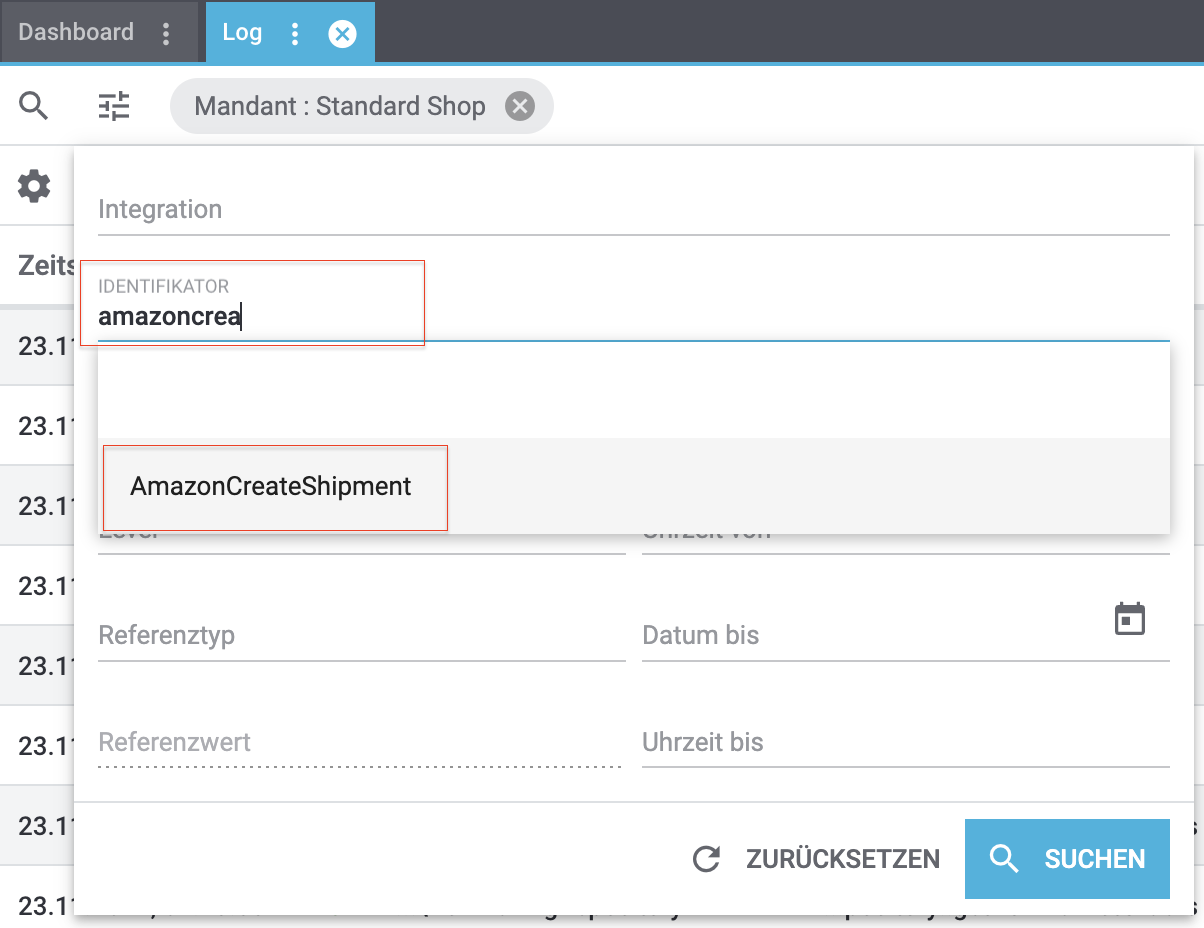The height and width of the screenshot is (928, 1204).
Task: Toggle the filter sliders icon
Action: 114,106
